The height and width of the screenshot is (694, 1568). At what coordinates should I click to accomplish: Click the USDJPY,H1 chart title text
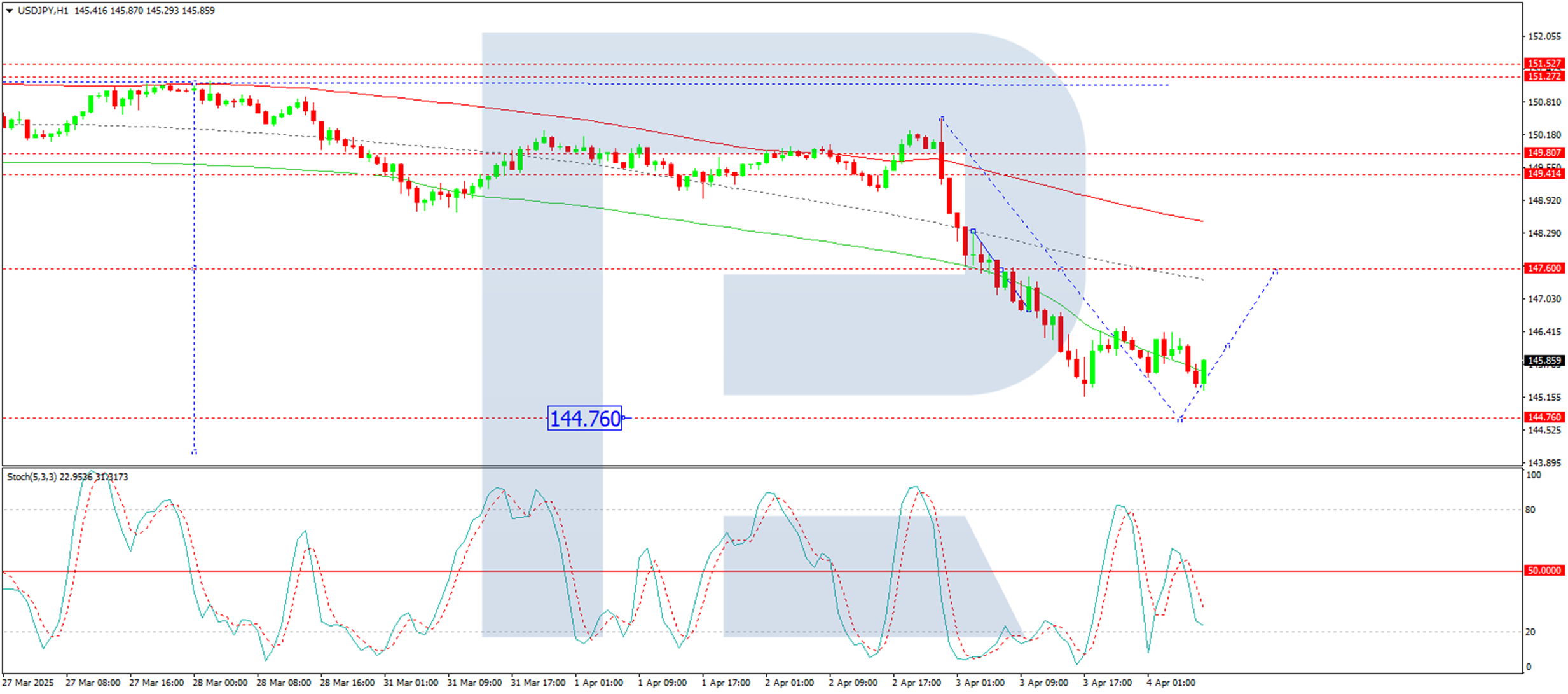pyautogui.click(x=43, y=11)
